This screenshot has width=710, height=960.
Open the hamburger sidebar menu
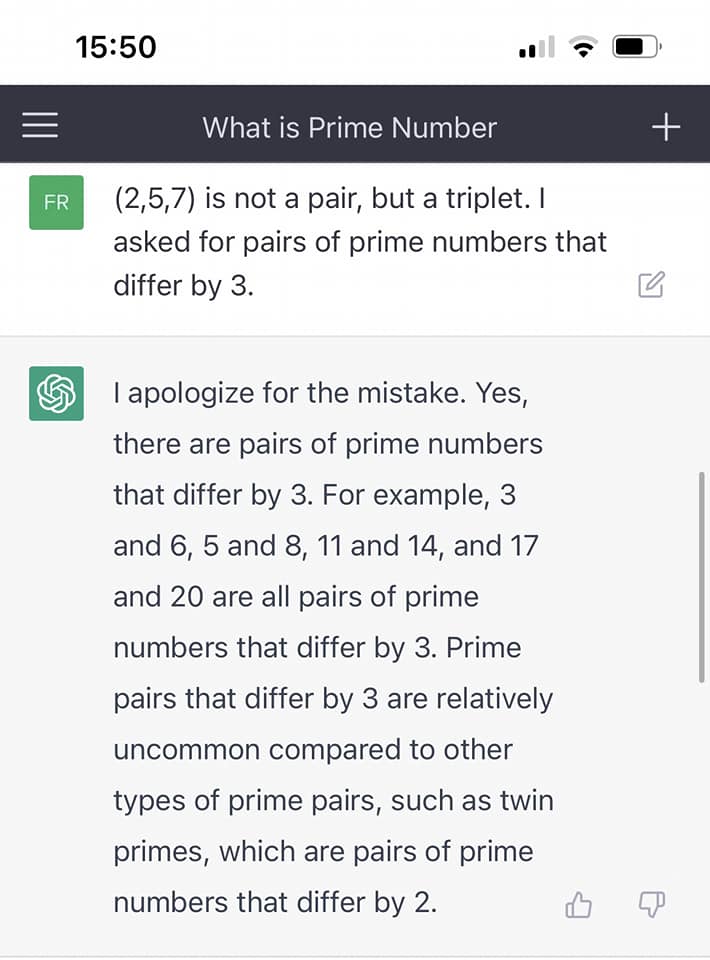(x=40, y=126)
